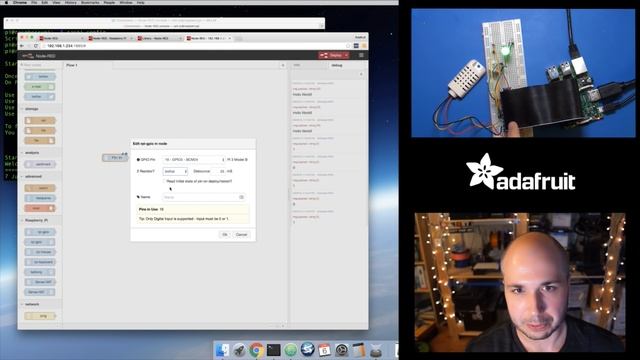Clear debug log with trash icon
The width and height of the screenshot is (640, 360).
pos(361,74)
